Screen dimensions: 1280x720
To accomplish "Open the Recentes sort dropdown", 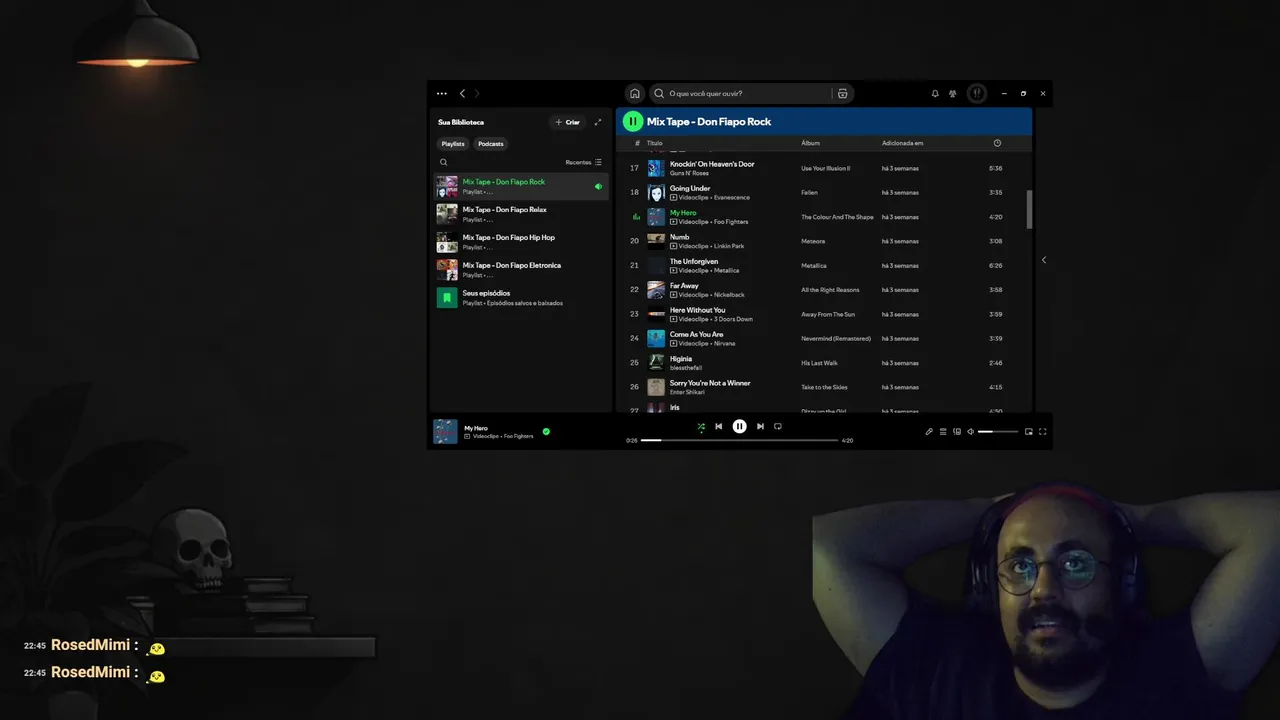I will (584, 162).
